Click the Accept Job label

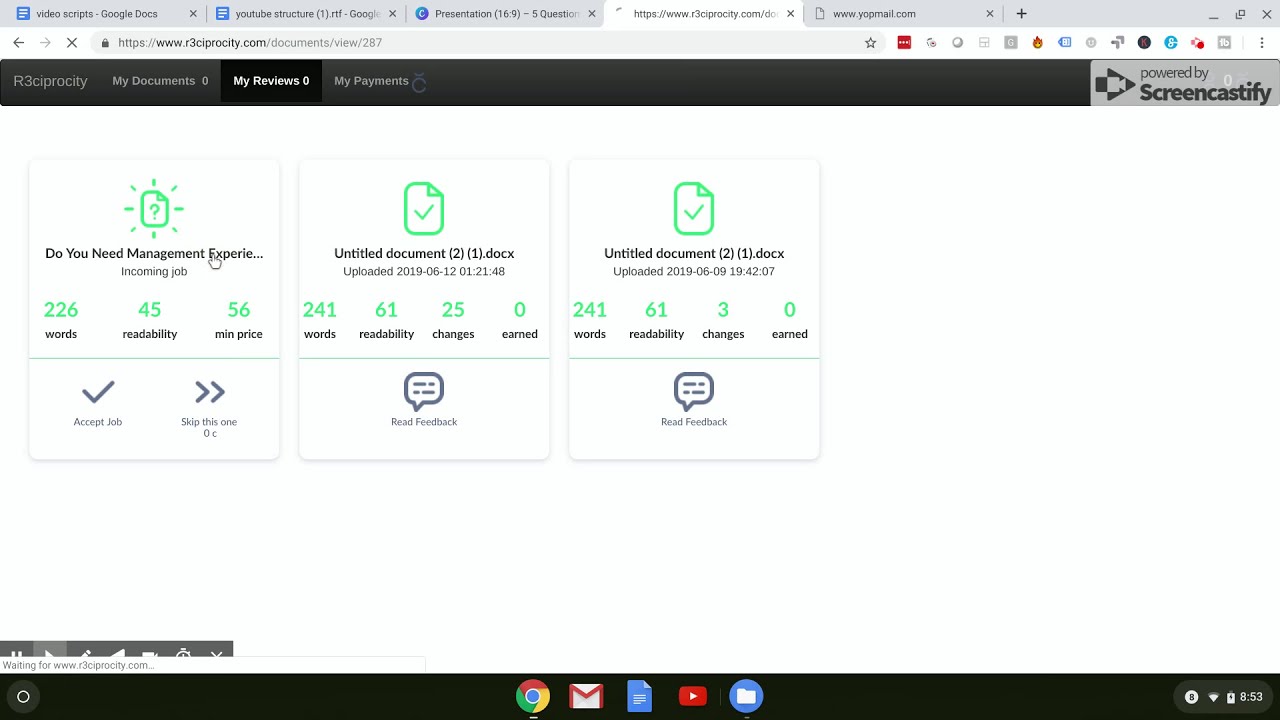98,422
